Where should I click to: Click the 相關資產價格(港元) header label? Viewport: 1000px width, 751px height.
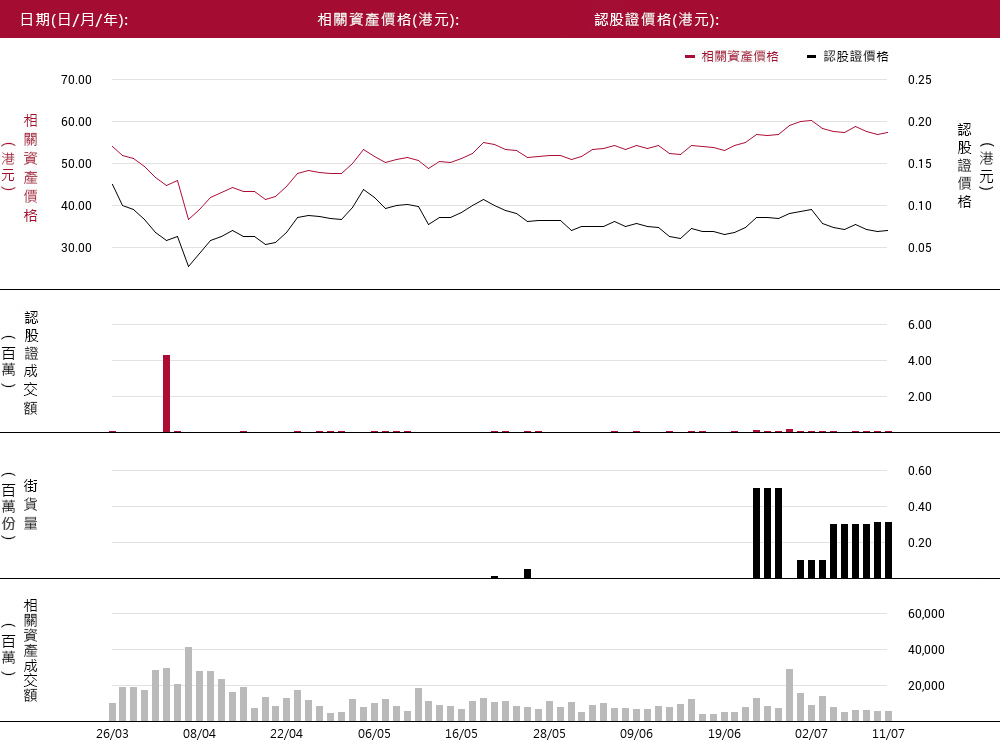[x=388, y=20]
